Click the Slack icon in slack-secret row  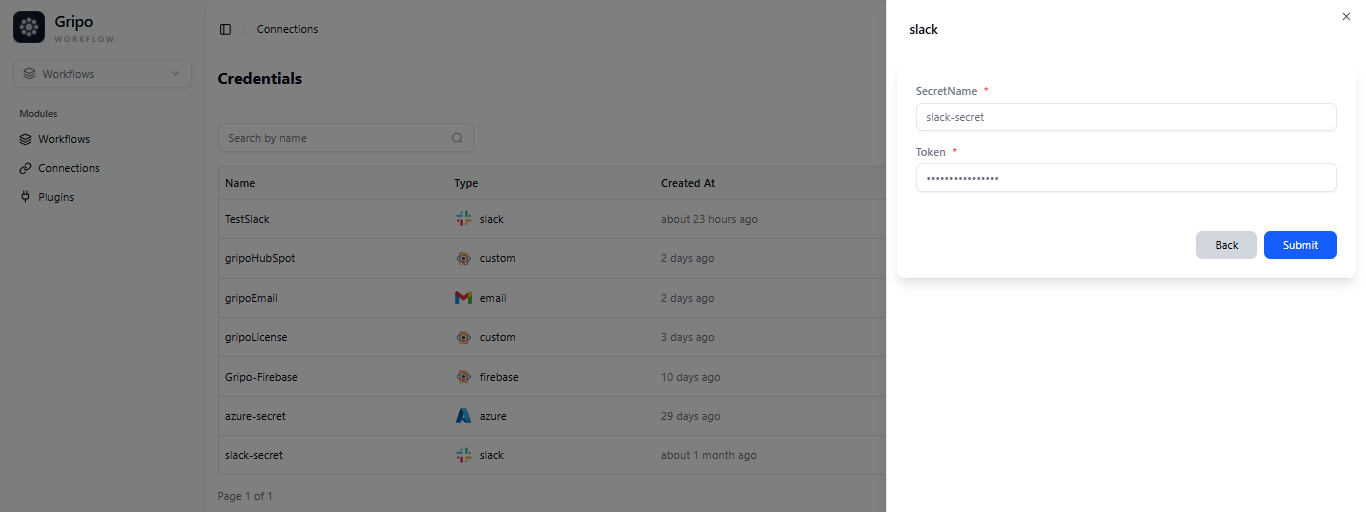tap(463, 455)
